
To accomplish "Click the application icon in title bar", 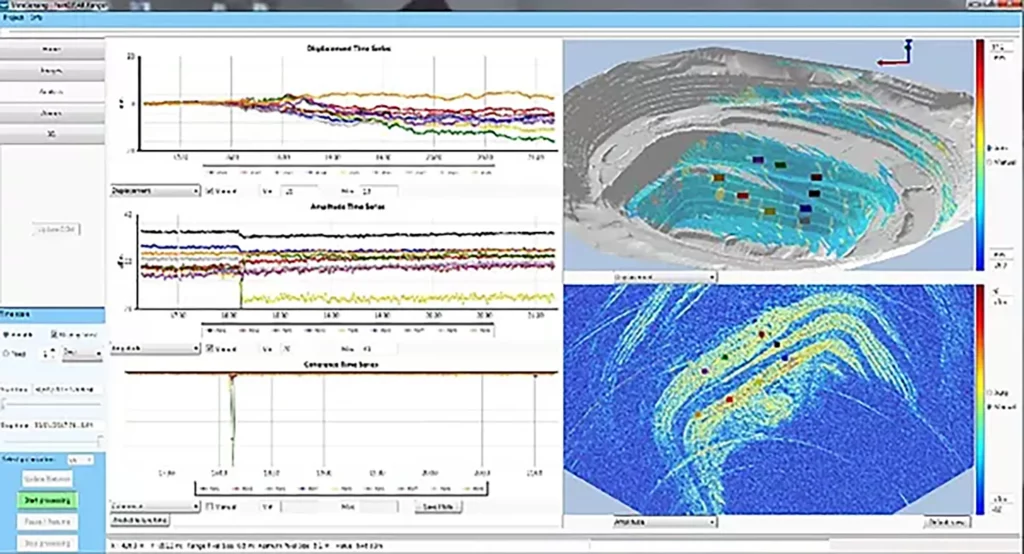I will (x=5, y=5).
